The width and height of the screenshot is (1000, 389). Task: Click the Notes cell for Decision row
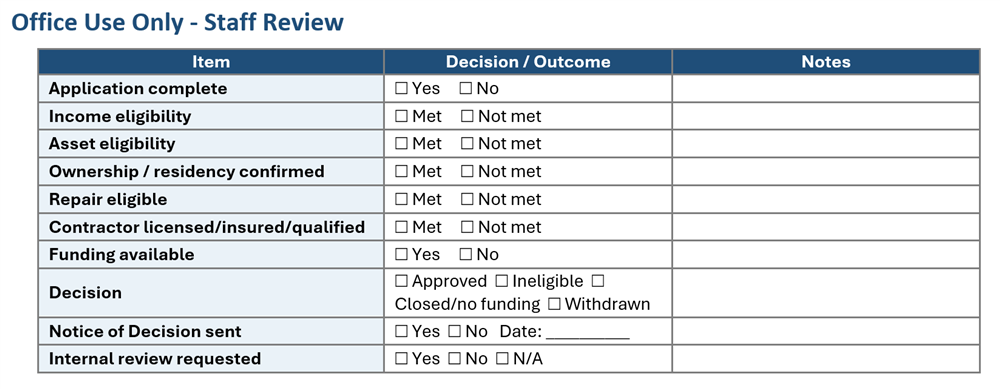pyautogui.click(x=826, y=293)
